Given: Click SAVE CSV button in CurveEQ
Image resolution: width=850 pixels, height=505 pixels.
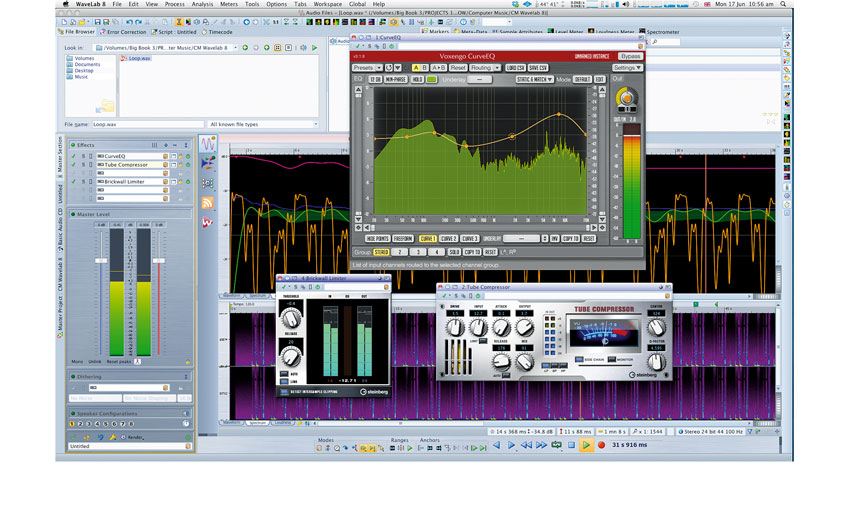Looking at the screenshot, I should coord(538,68).
